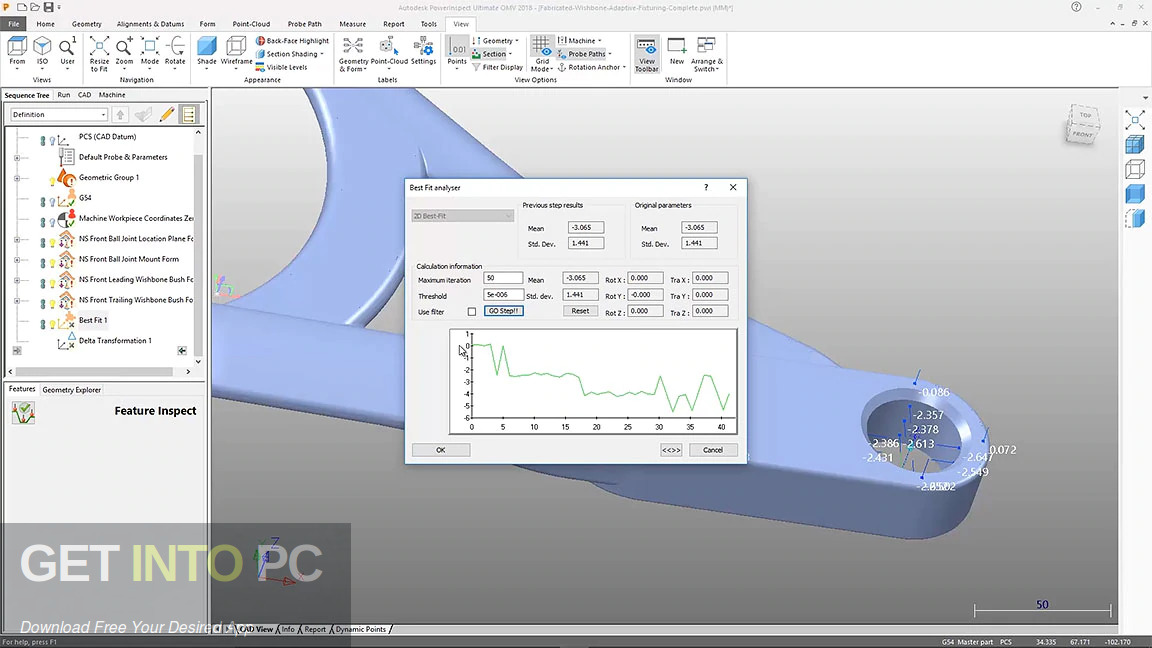
Task: Open Grid Mode
Action: pyautogui.click(x=541, y=54)
